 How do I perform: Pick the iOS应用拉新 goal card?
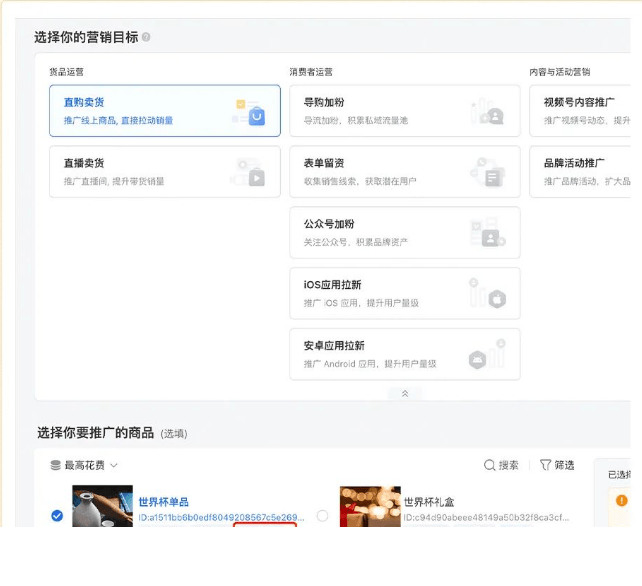pos(405,293)
